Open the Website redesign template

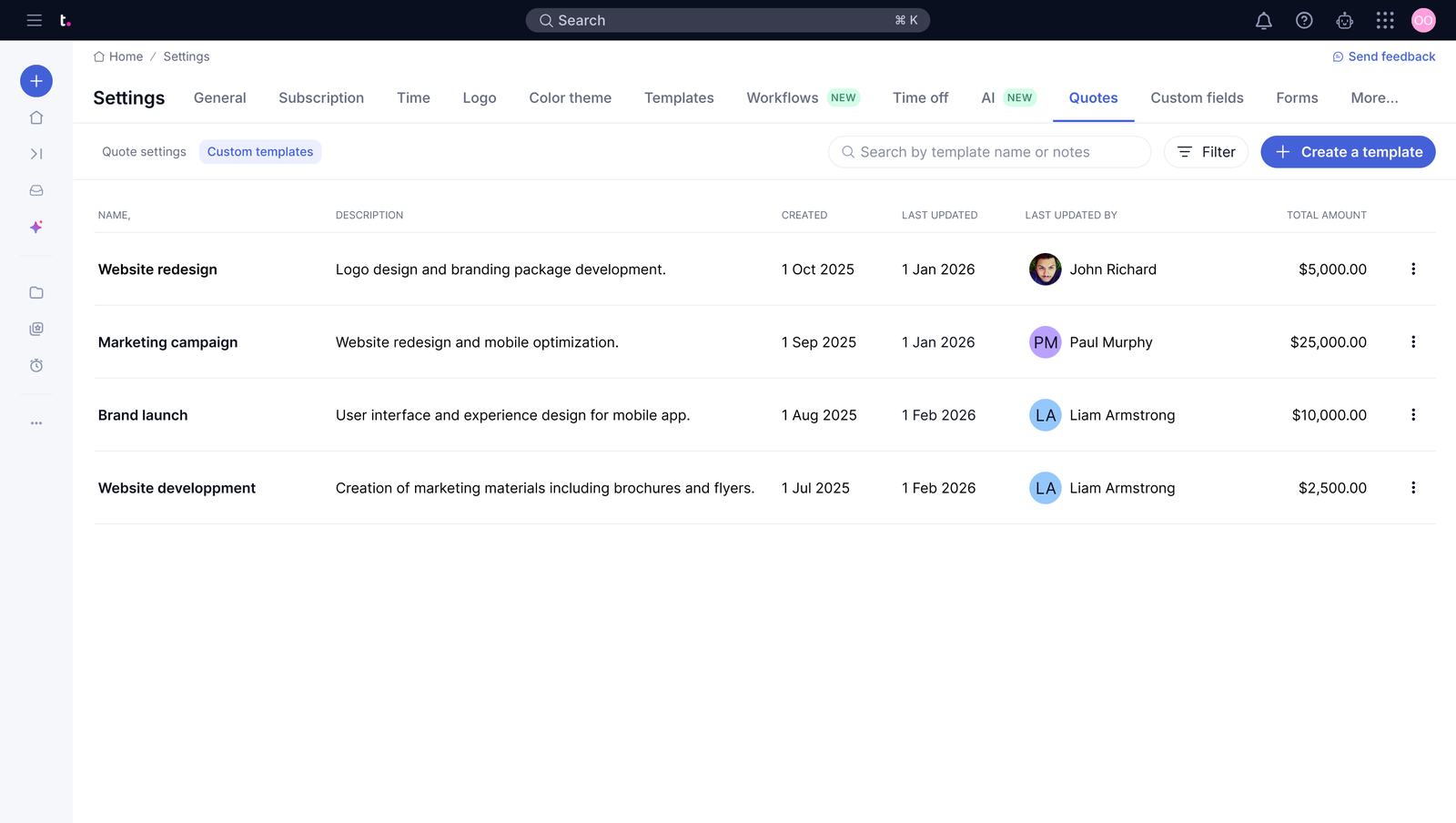157,269
